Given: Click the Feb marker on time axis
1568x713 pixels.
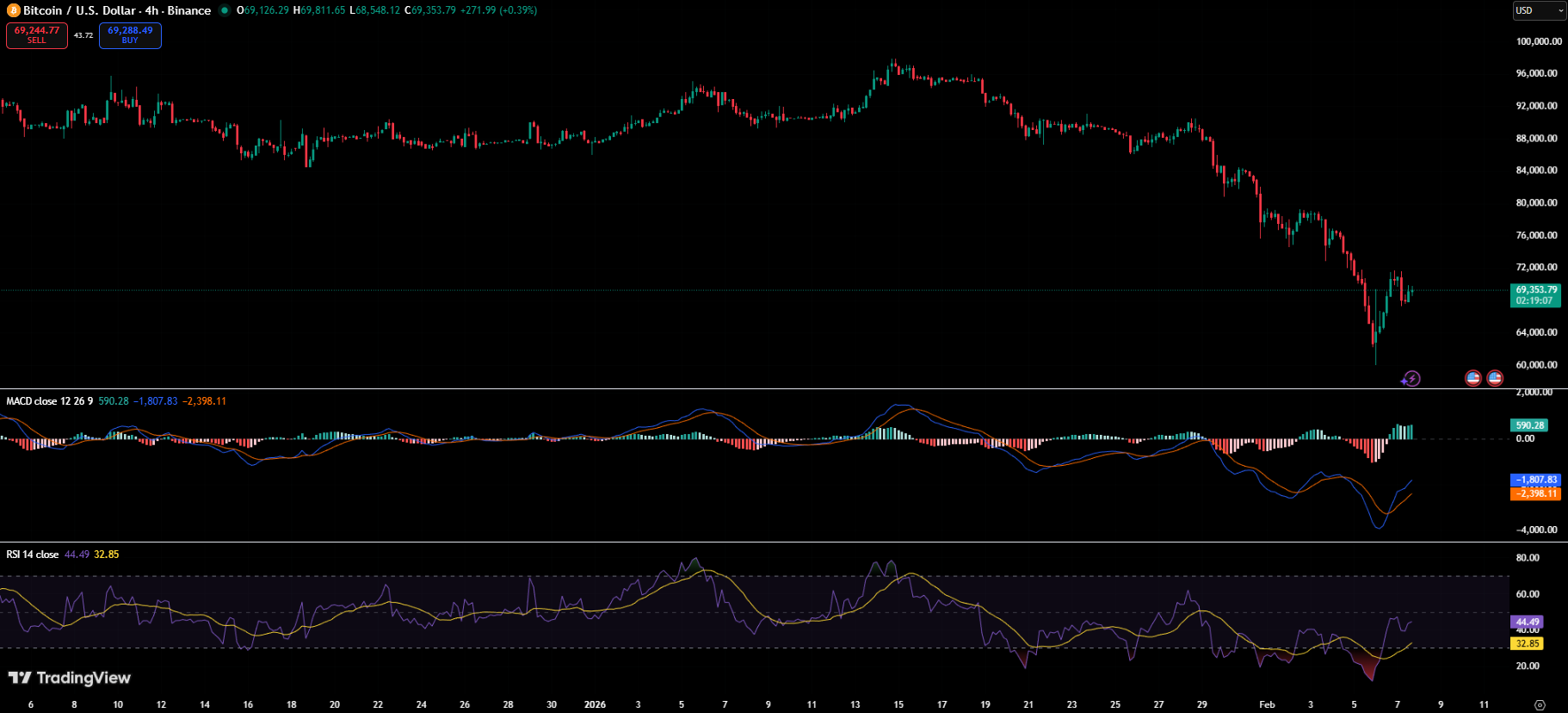Looking at the screenshot, I should tap(1267, 704).
